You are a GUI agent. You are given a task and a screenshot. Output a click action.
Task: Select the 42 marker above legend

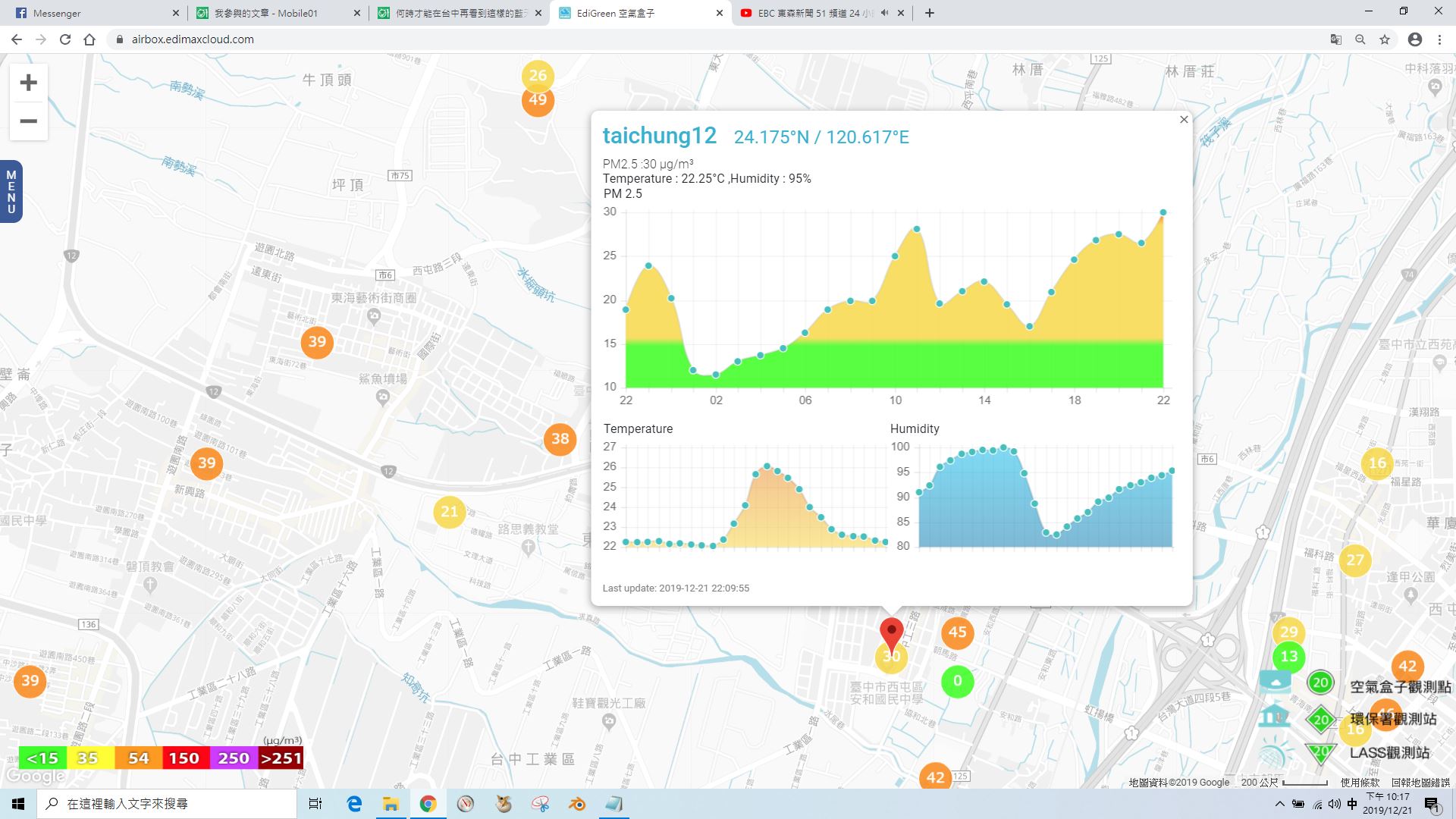1407,667
